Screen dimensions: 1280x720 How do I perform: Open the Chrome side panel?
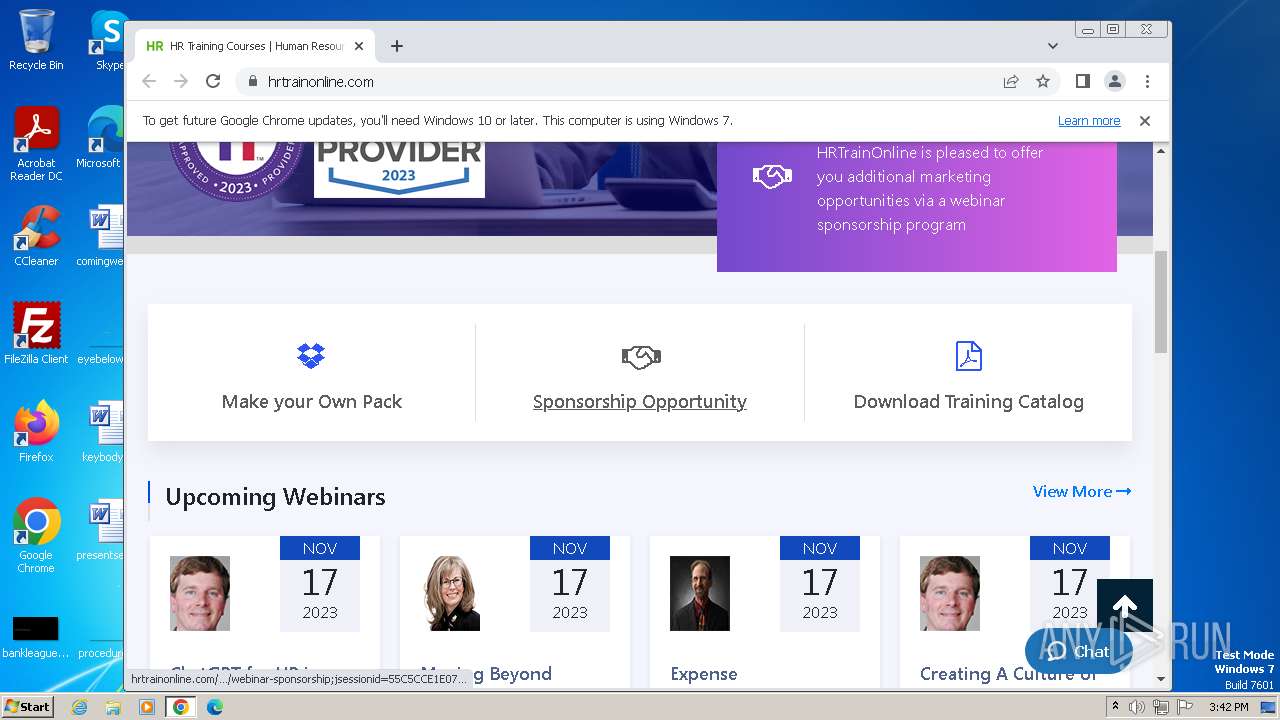1083,81
